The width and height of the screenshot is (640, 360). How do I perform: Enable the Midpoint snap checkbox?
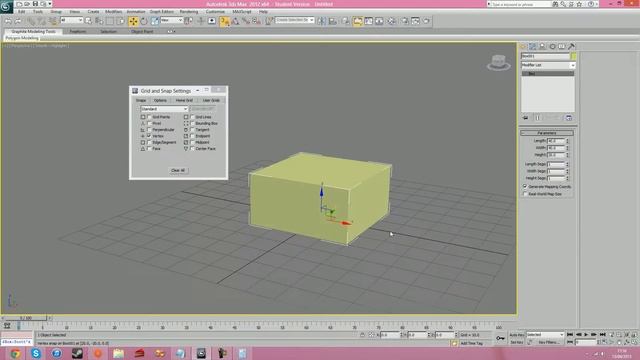192,142
